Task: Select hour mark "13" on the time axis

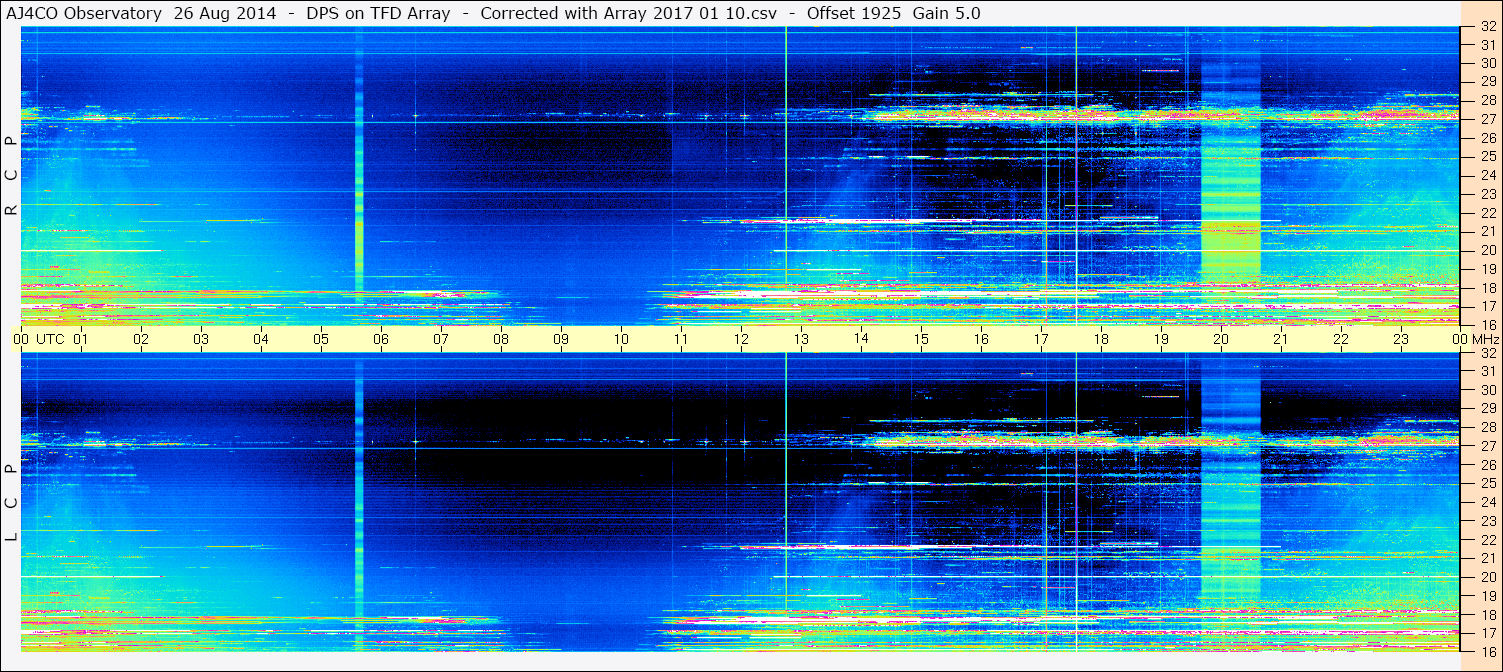Action: [x=801, y=339]
